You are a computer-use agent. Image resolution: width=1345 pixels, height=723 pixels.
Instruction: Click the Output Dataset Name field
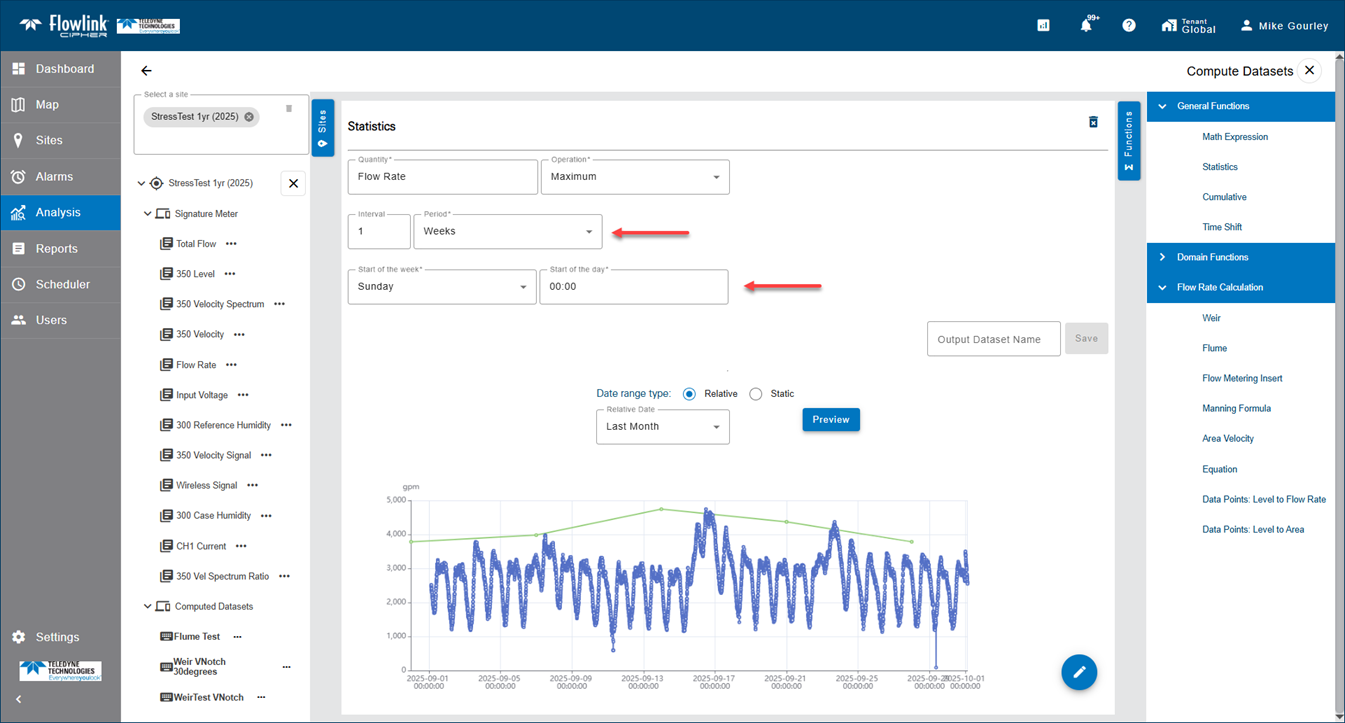[992, 339]
